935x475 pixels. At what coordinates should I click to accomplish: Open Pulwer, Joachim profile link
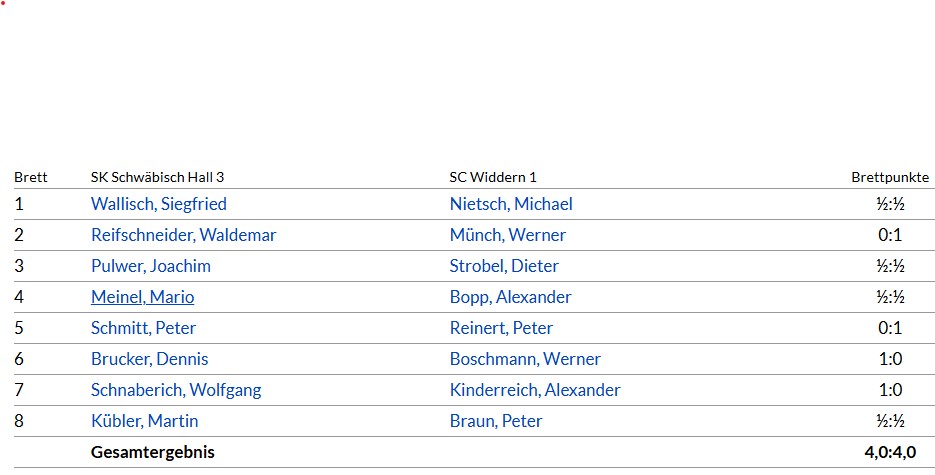[x=151, y=266]
